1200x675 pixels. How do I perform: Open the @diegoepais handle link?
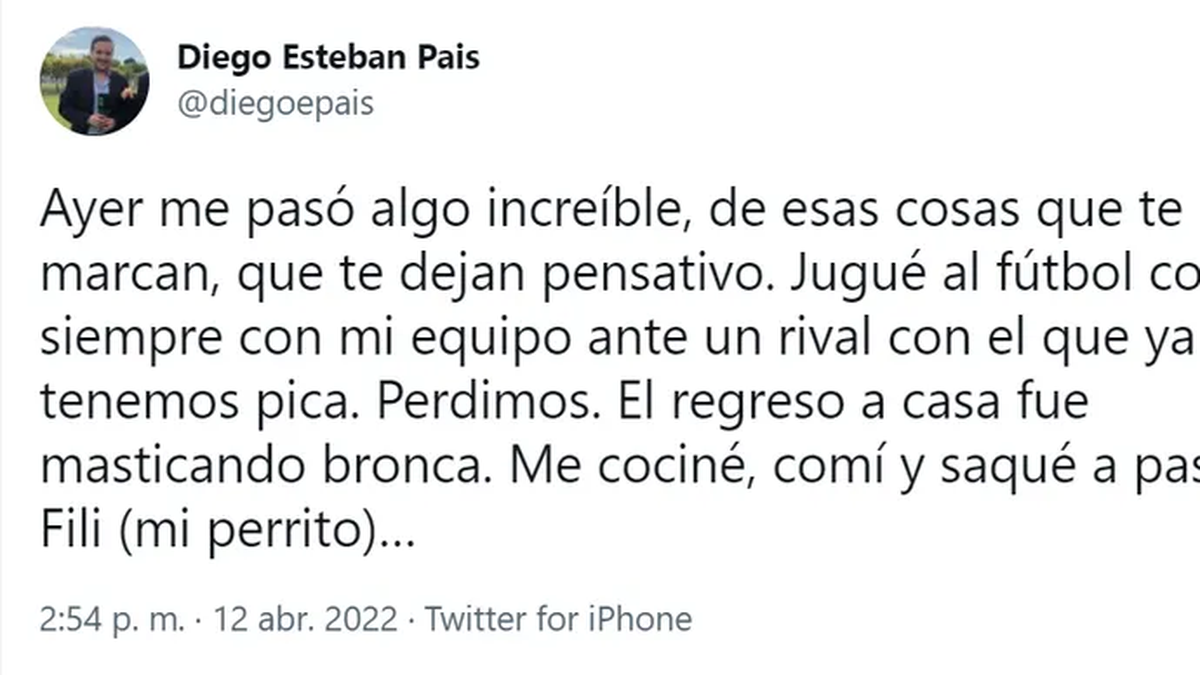coord(275,104)
